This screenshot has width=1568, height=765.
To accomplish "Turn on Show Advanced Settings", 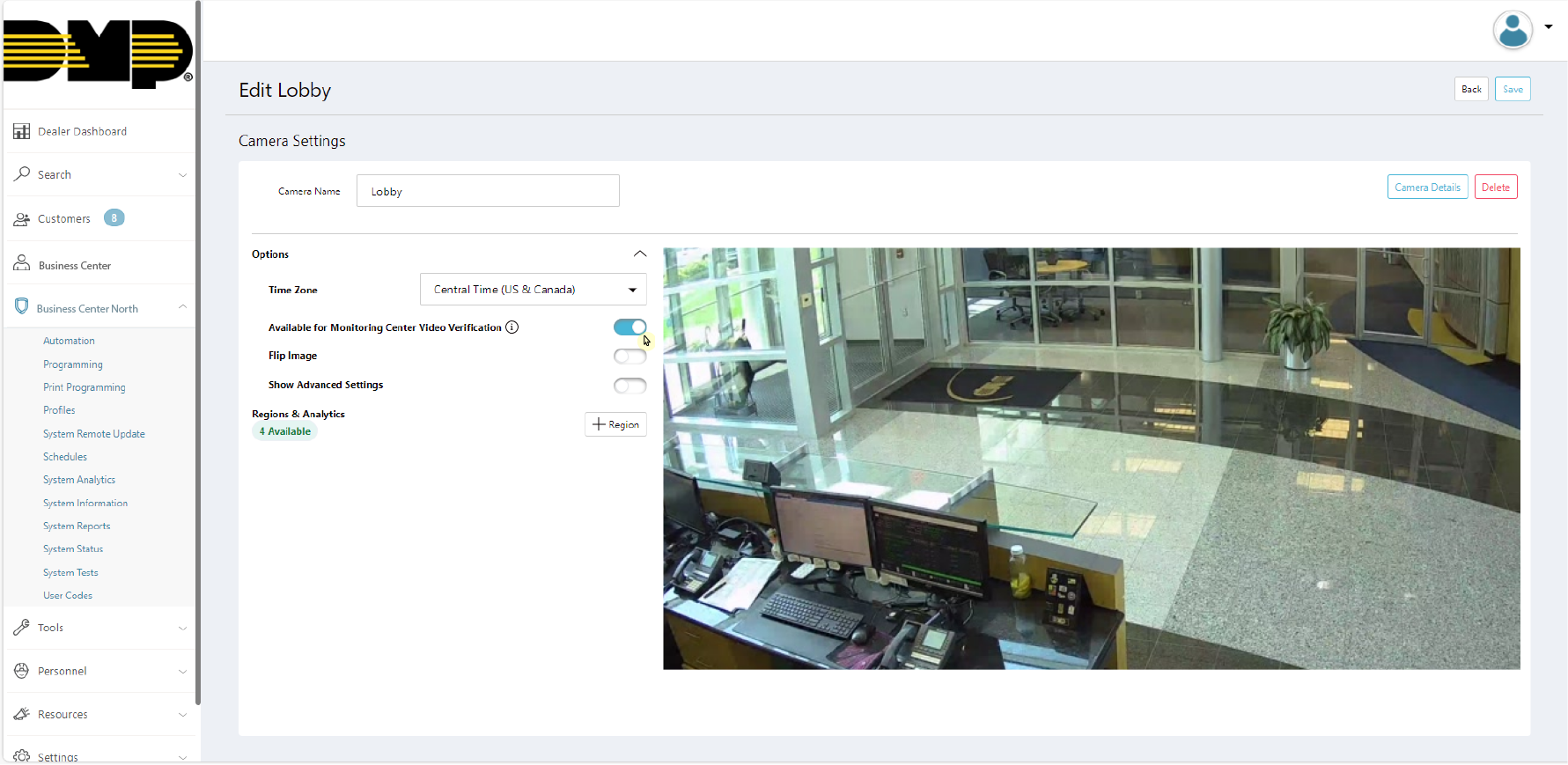I will click(x=629, y=386).
